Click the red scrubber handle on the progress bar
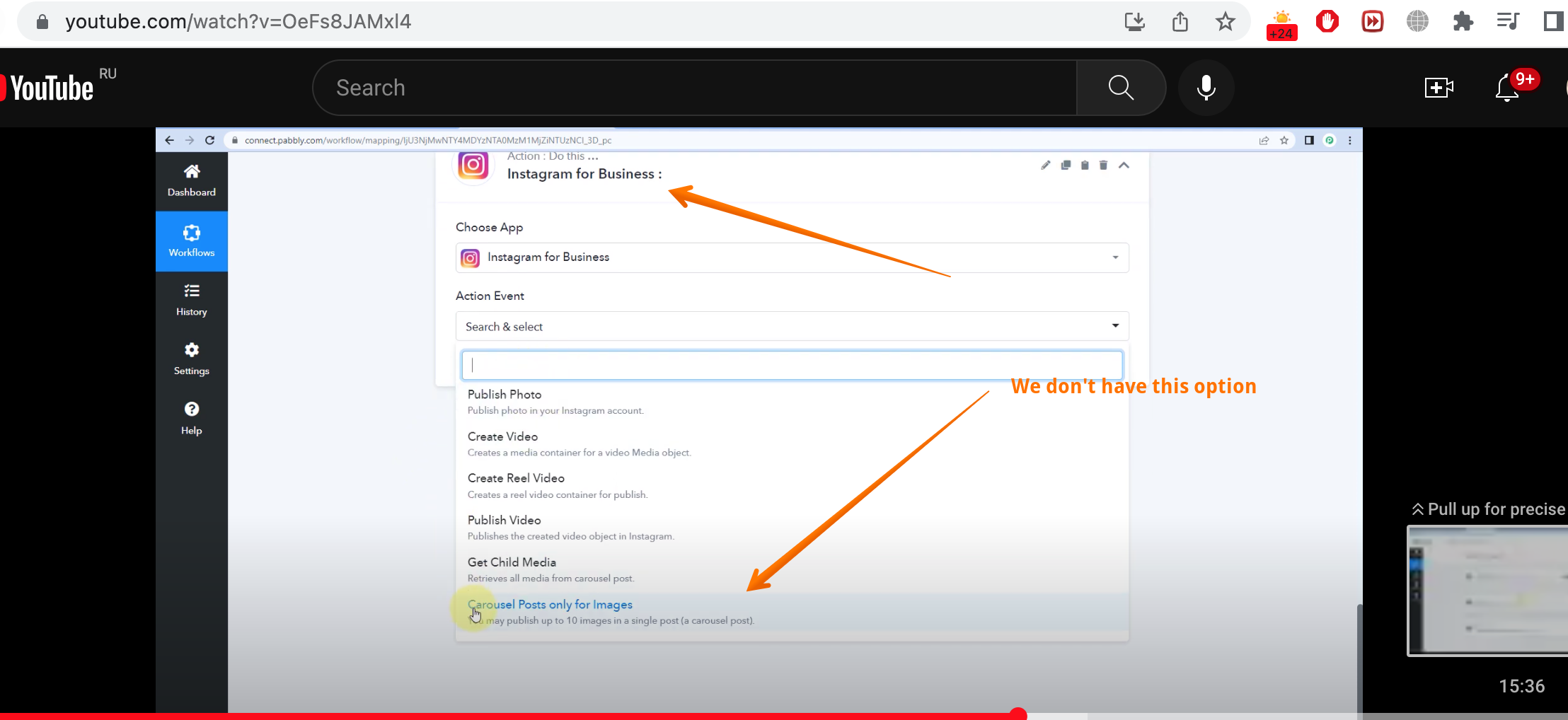Viewport: 1568px width, 720px height. pyautogui.click(x=1018, y=714)
